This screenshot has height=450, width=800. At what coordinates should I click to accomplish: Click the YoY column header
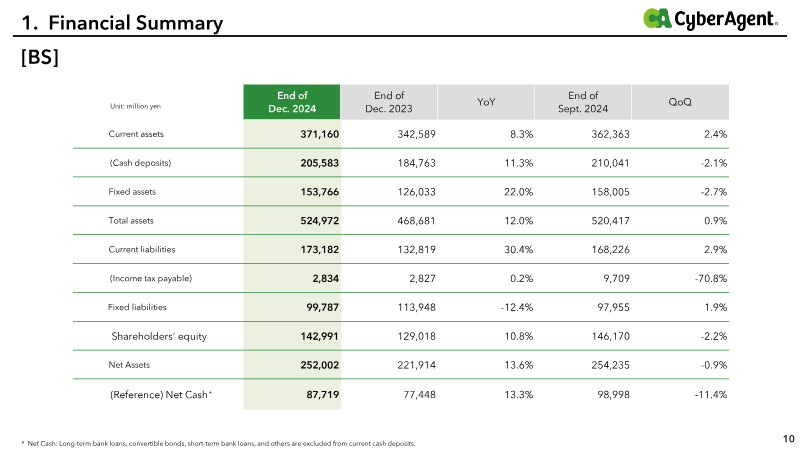click(486, 102)
